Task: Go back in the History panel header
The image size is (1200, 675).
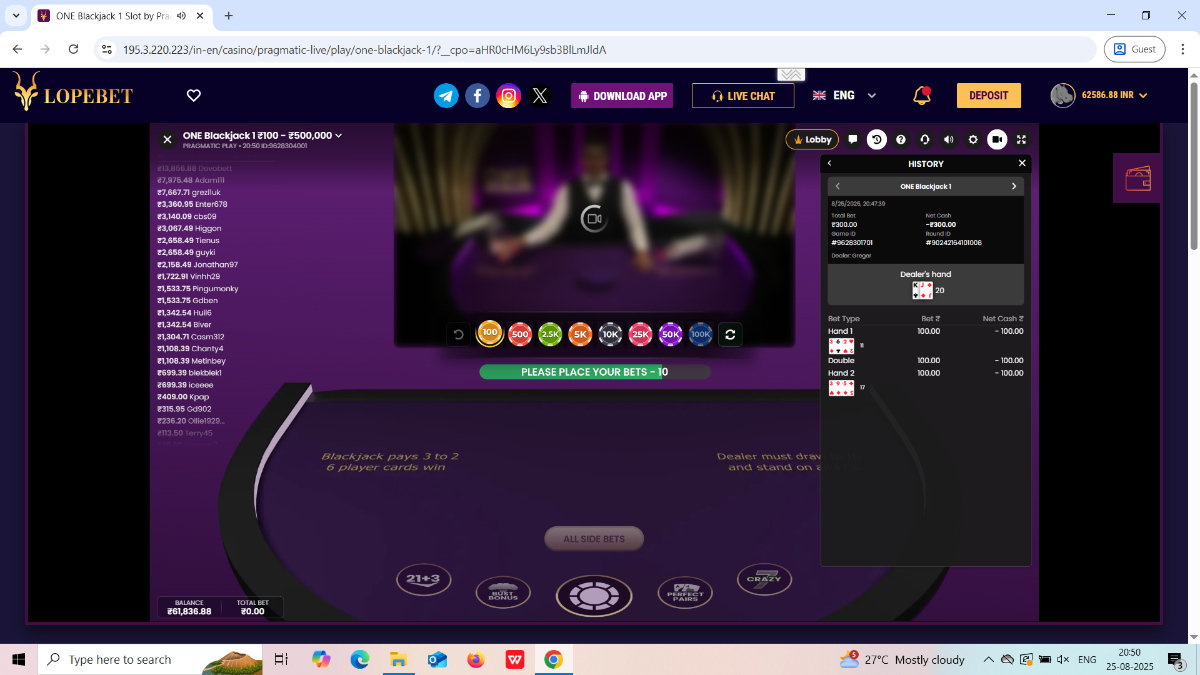Action: (x=829, y=163)
